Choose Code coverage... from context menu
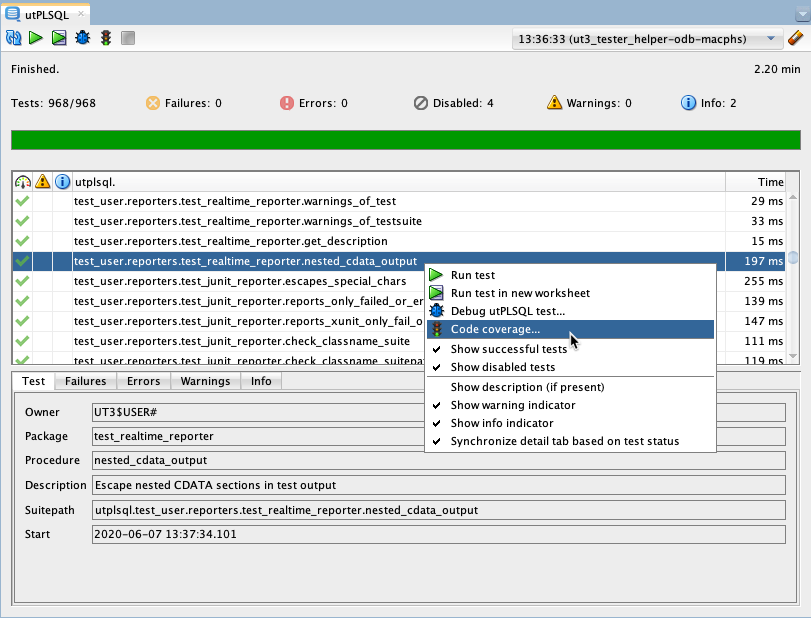 click(495, 329)
